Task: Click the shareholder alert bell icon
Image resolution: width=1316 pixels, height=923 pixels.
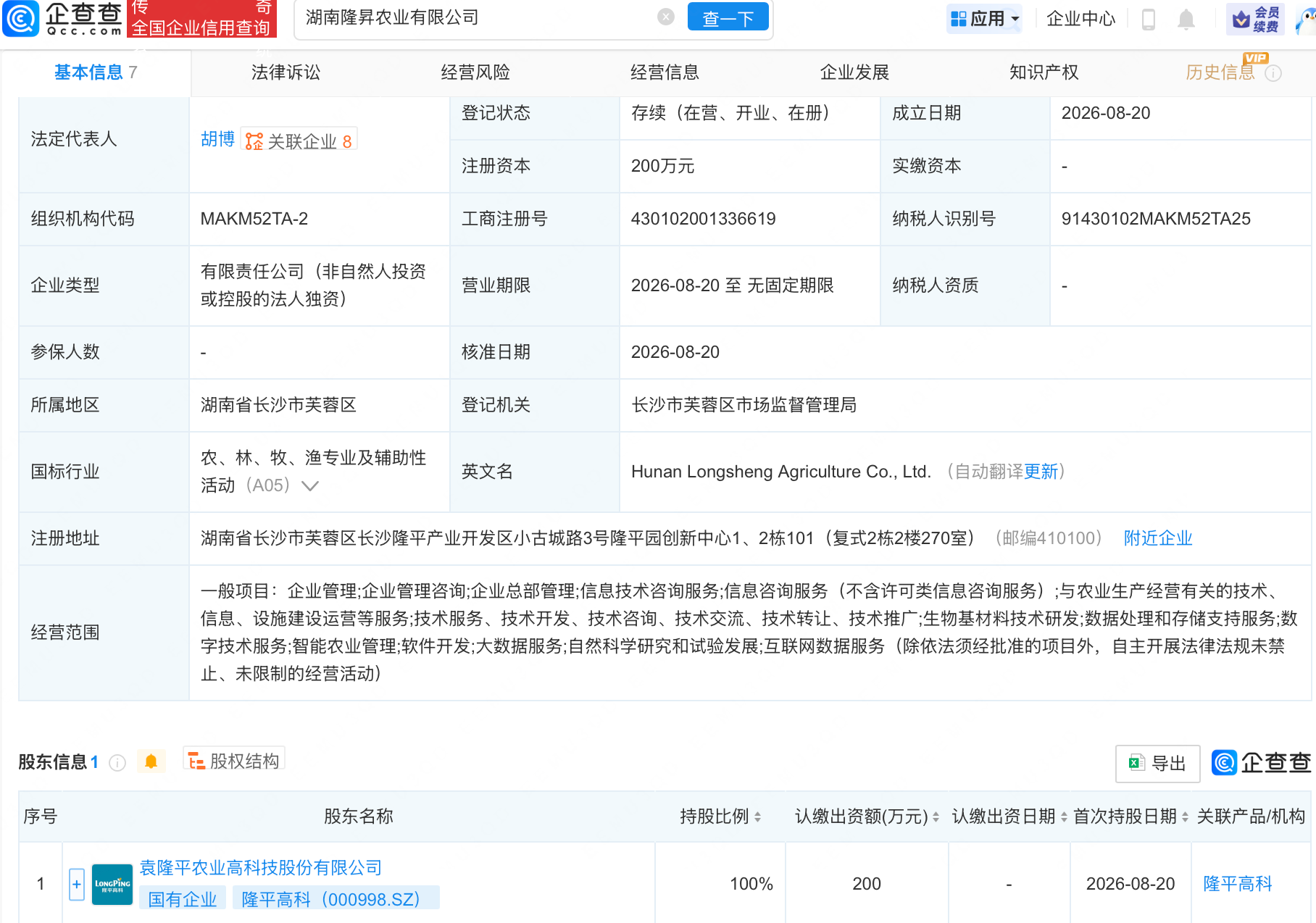Action: click(151, 761)
